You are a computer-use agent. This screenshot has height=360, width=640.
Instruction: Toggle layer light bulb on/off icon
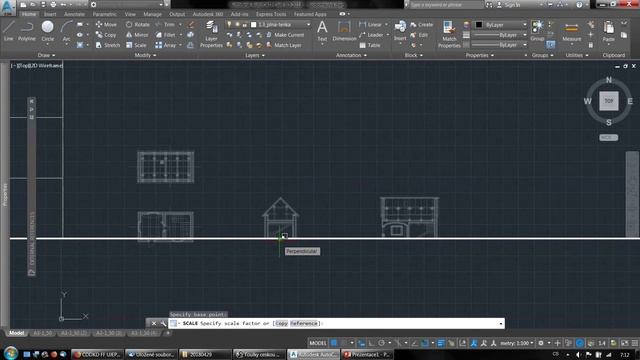(229, 24)
